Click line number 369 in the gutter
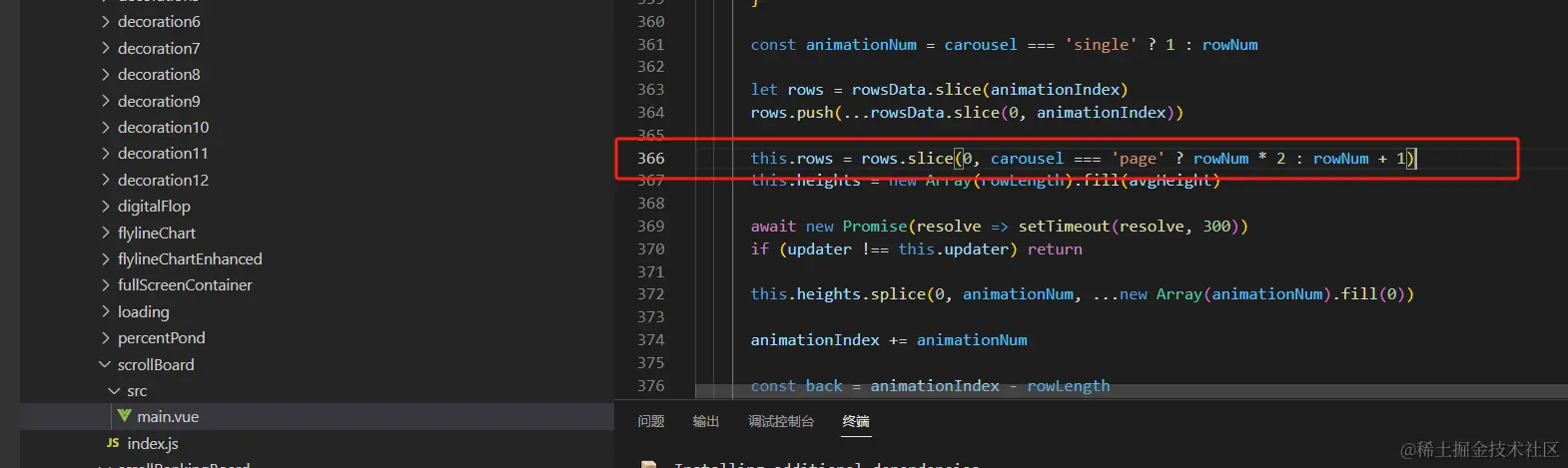The image size is (1568, 468). 651,226
